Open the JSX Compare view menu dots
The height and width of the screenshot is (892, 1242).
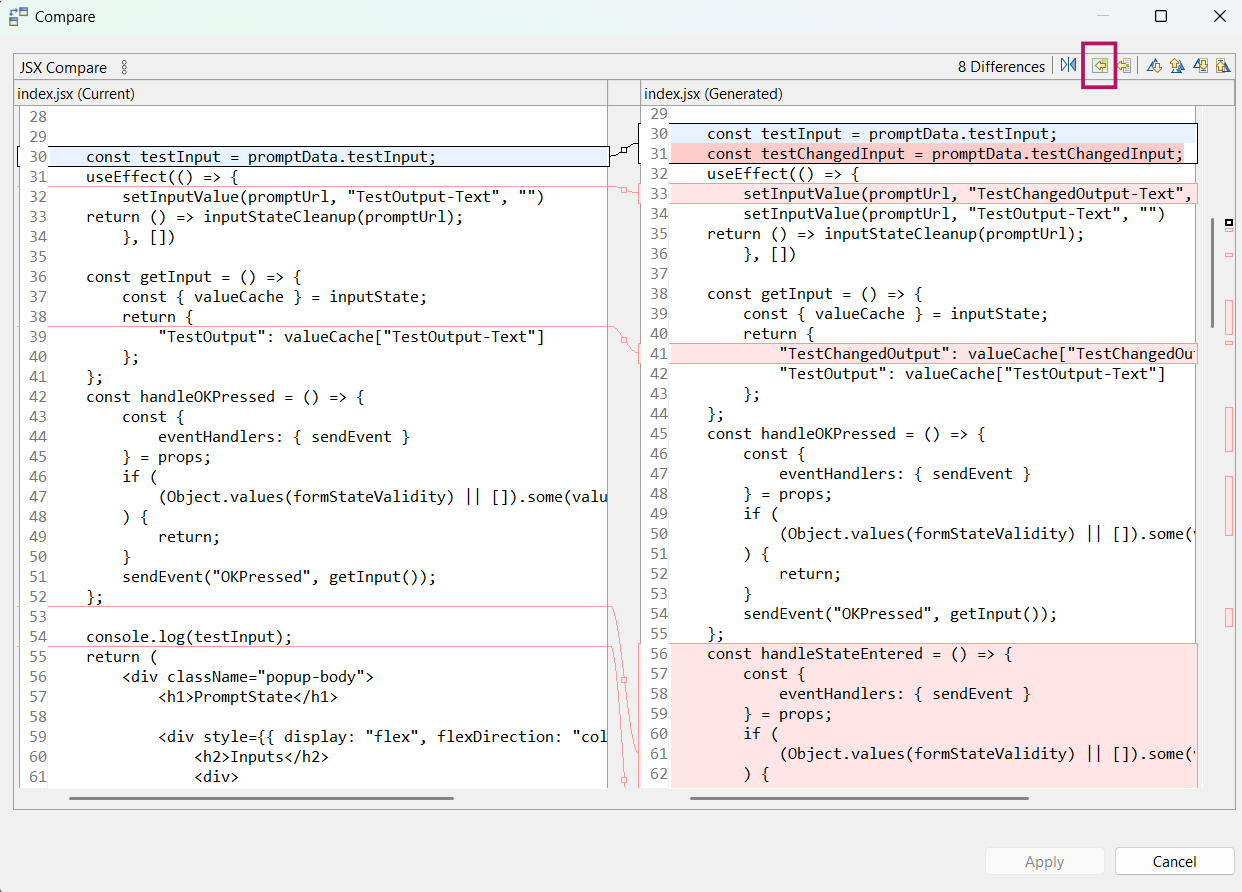124,67
